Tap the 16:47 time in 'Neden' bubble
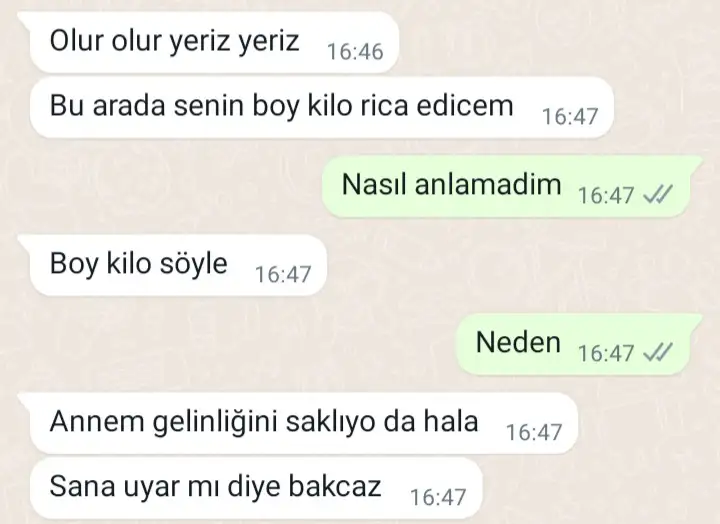 click(x=606, y=353)
